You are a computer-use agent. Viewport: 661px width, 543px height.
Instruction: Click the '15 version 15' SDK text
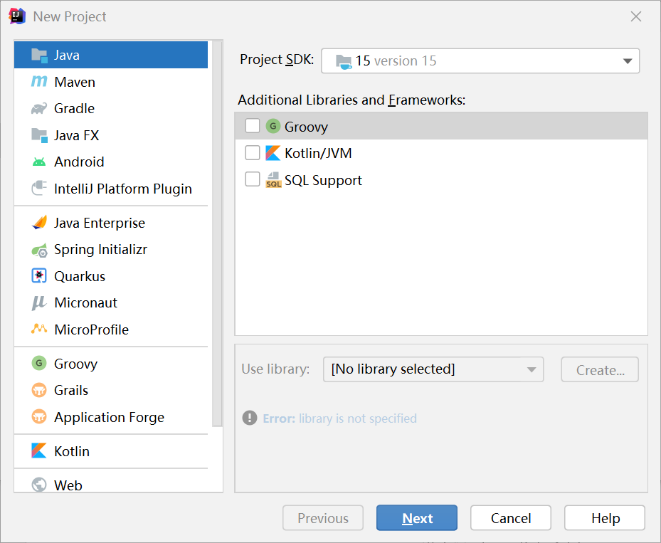pos(396,61)
